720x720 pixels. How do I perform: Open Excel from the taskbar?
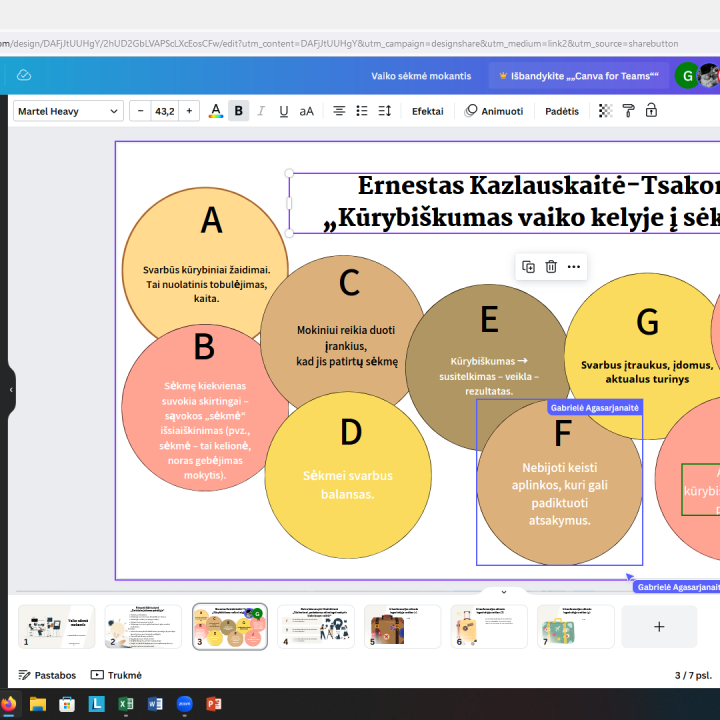tap(126, 704)
